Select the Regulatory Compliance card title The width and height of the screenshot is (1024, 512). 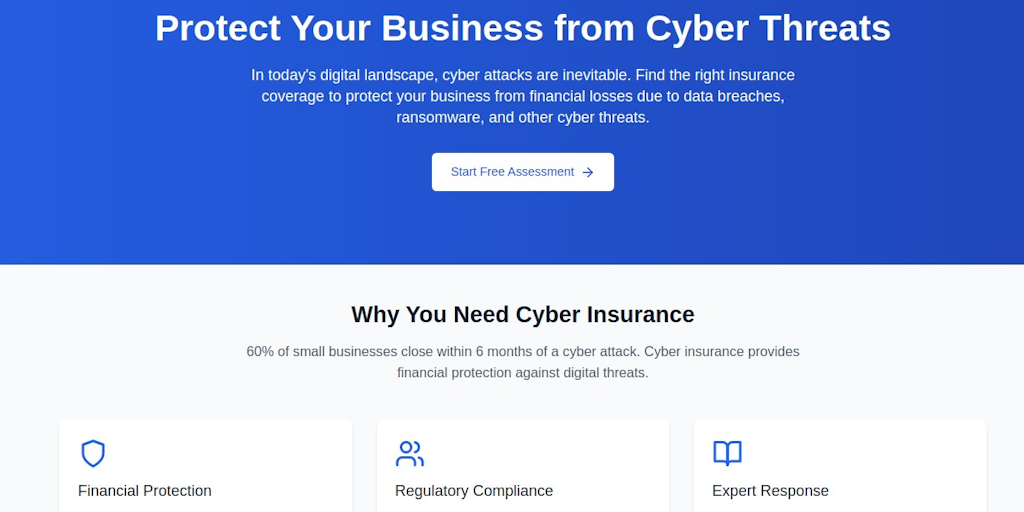pyautogui.click(x=473, y=490)
